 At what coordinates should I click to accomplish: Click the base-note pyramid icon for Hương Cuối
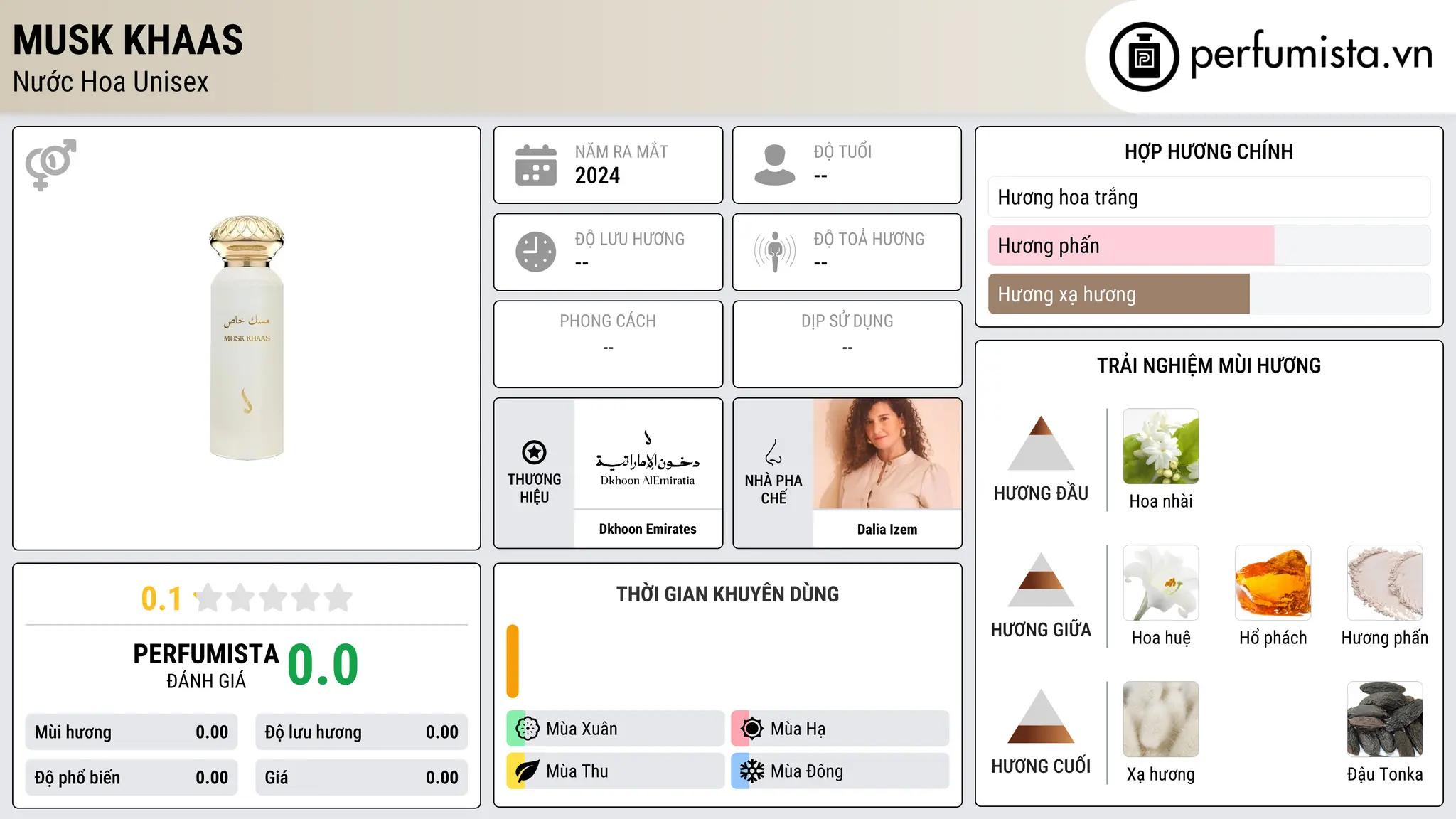(1041, 716)
